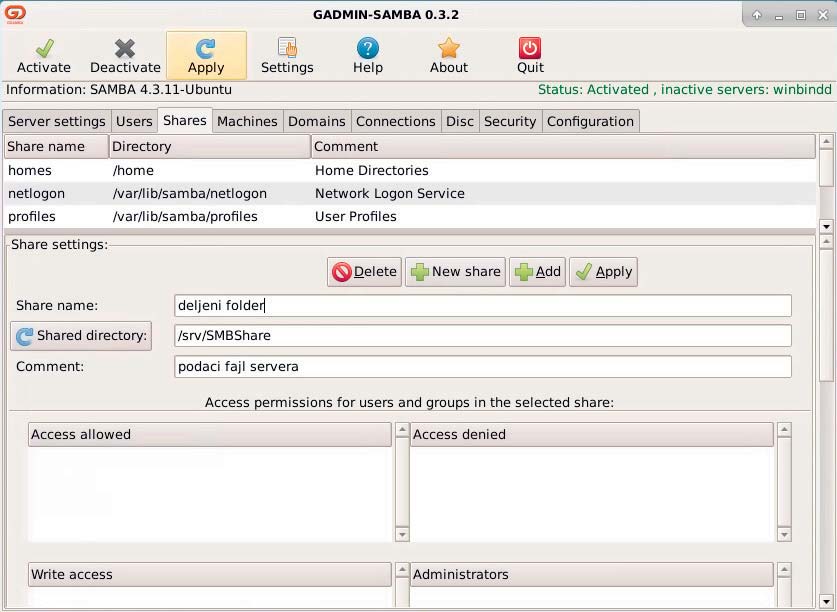Click shares list scrollbar down arrow
Viewport: 837px width, 612px height.
(826, 226)
